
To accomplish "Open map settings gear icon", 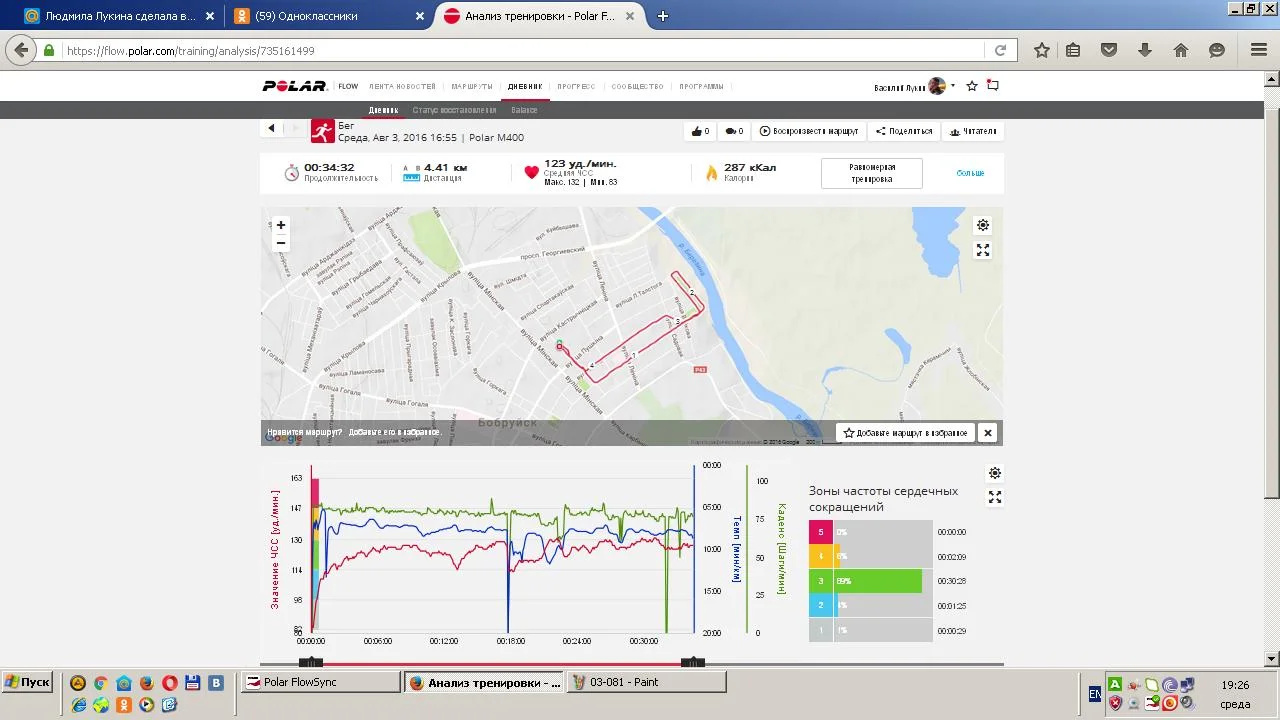I will 983,225.
